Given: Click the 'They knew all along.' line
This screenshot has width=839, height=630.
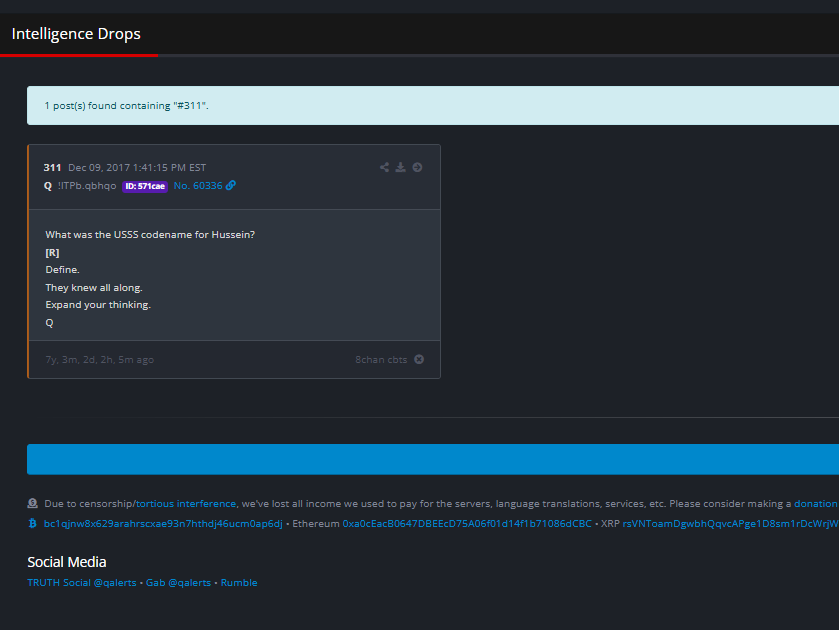Looking at the screenshot, I should click(x=94, y=287).
